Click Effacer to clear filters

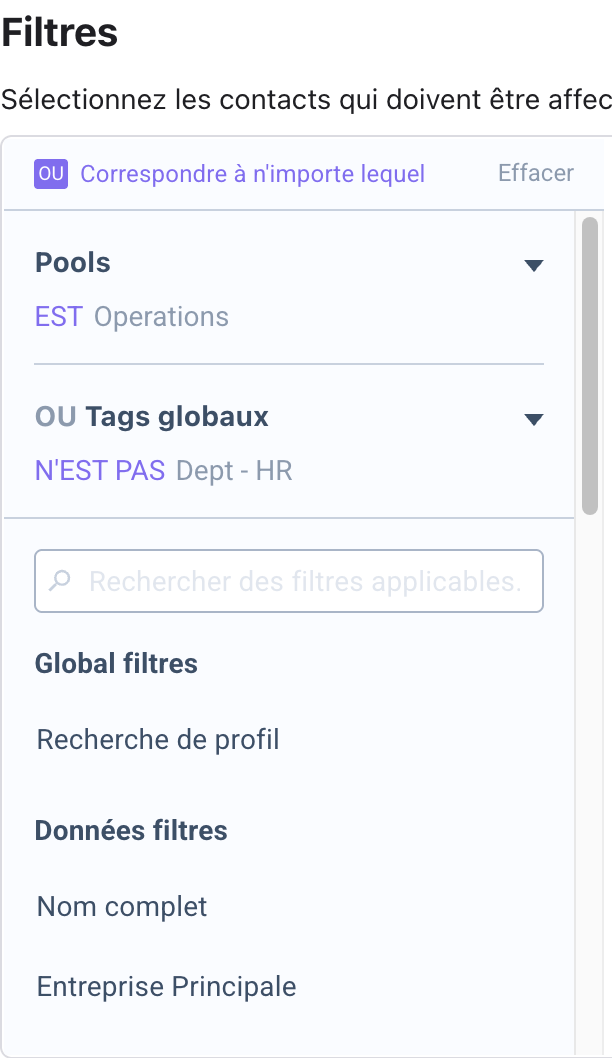point(536,173)
